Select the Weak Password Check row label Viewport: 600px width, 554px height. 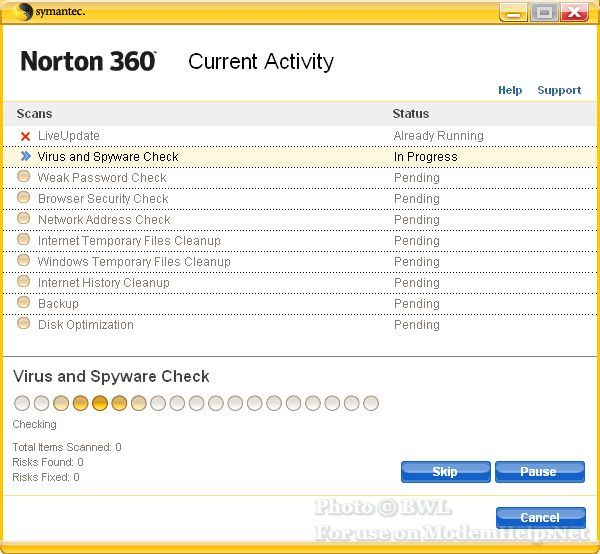click(x=102, y=178)
